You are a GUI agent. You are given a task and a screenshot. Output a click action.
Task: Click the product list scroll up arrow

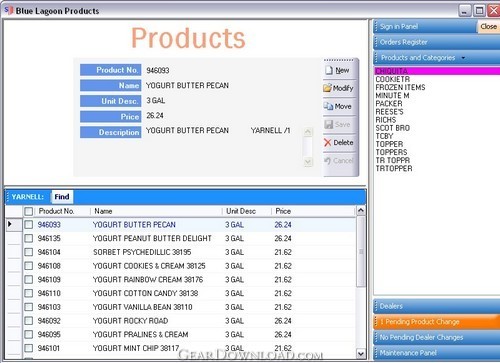point(361,211)
